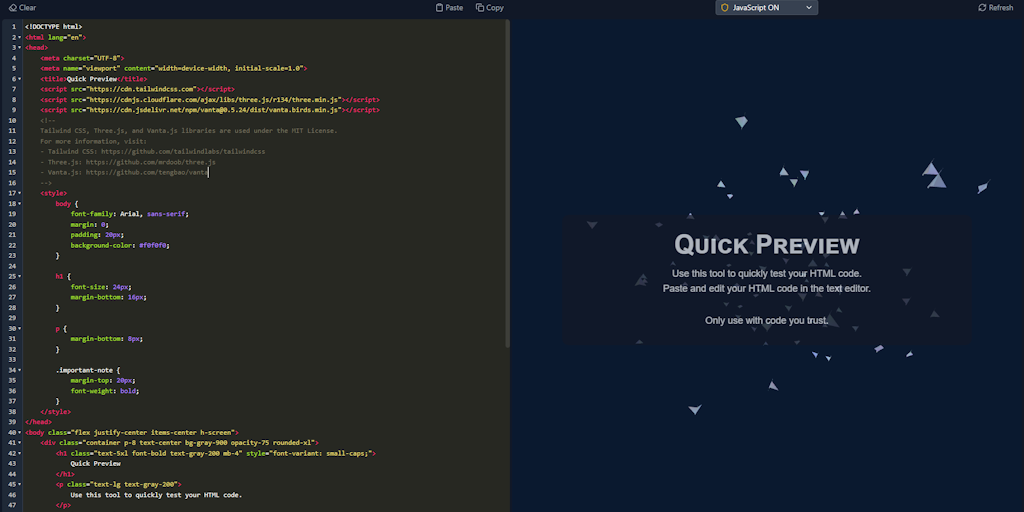Fold the body CSS rule on line 18
Screen dimensions: 1024x512
click(x=19, y=203)
